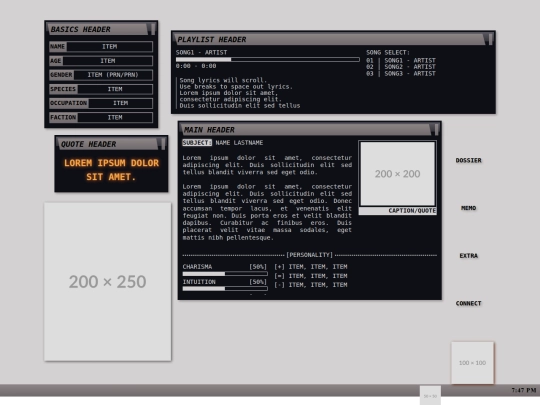Screen dimensions: 540x405
Task: Open the MEMO link
Action: [468, 208]
